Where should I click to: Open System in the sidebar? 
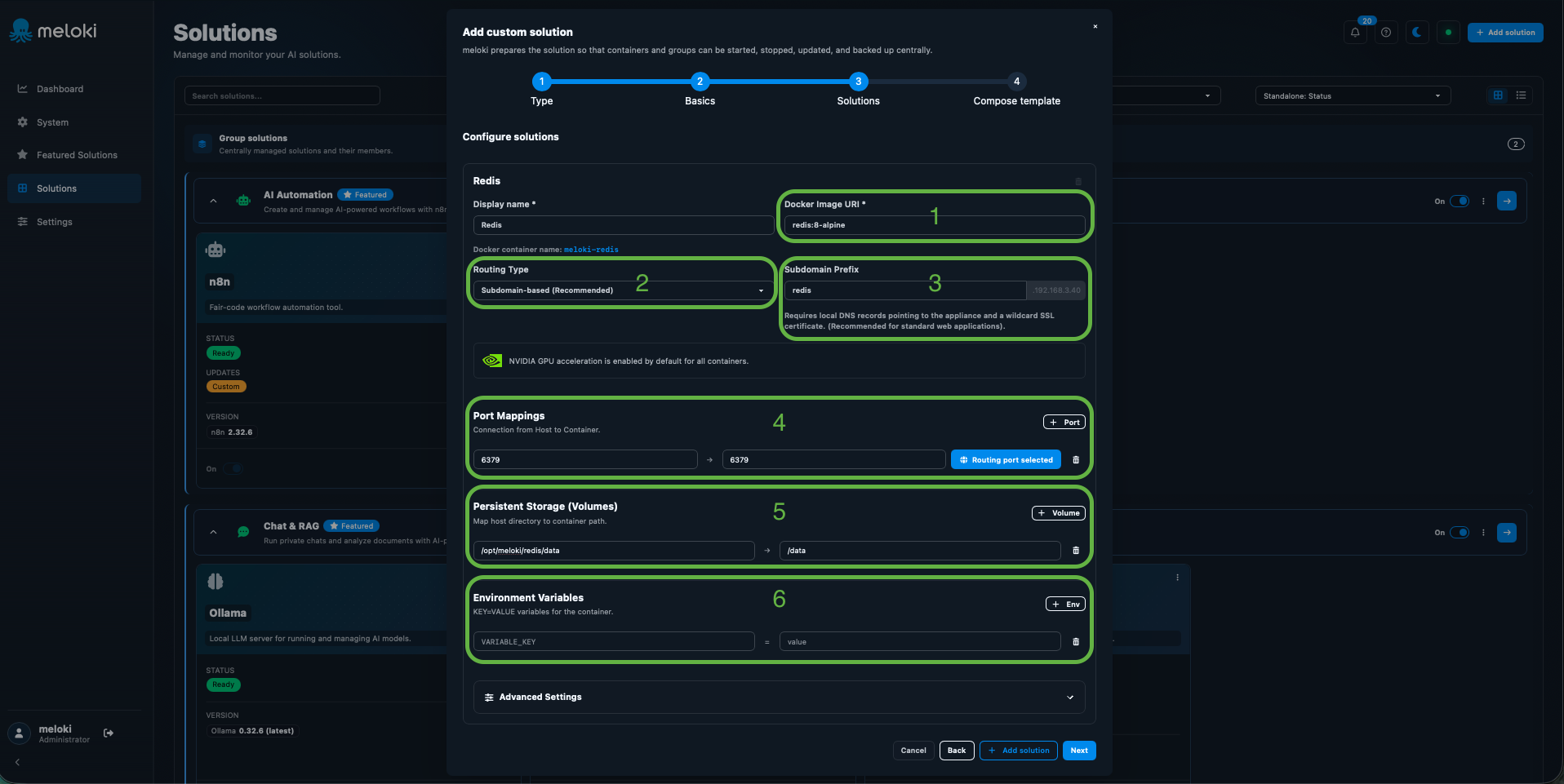point(74,122)
